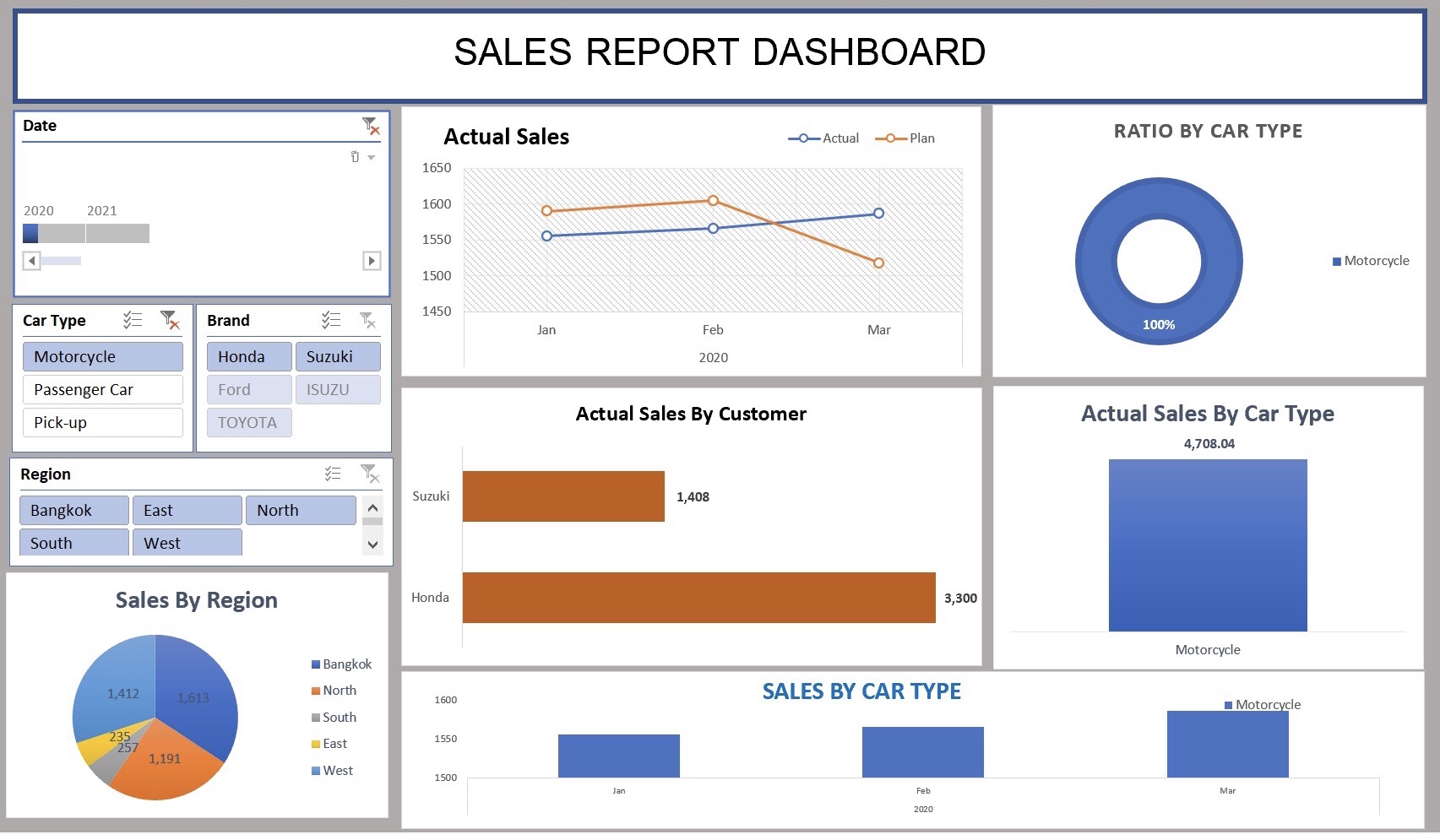Clear the Brand slicer filter
The width and height of the screenshot is (1440, 840).
(x=368, y=320)
